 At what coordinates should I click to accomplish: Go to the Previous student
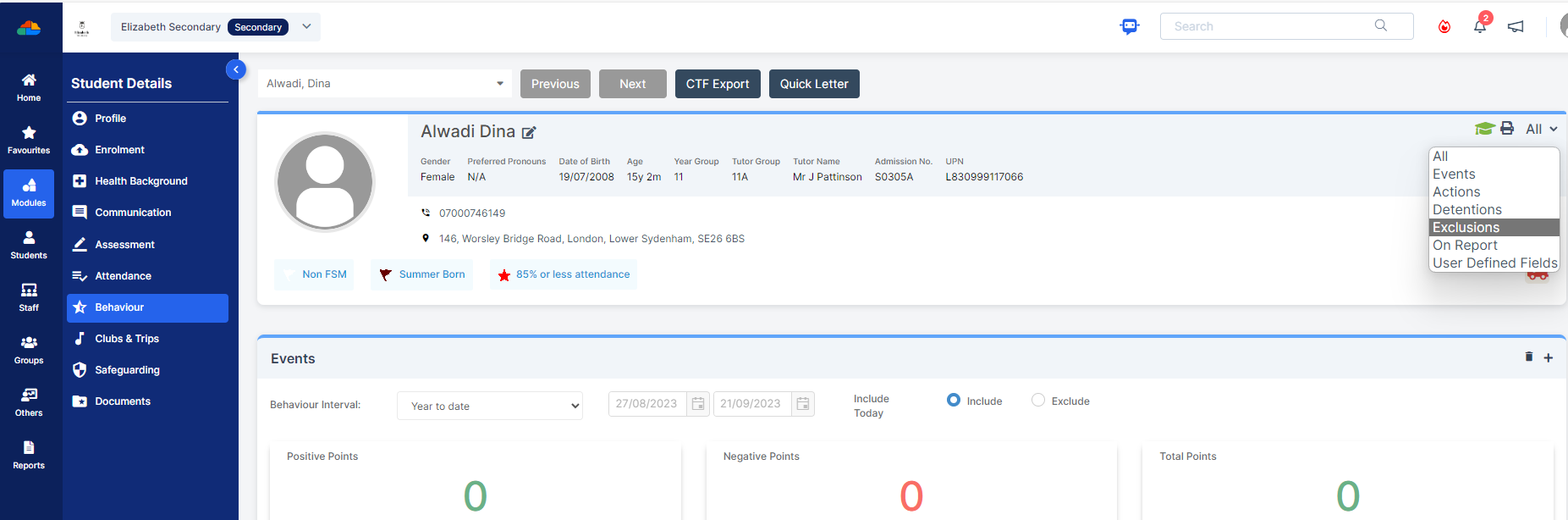[x=555, y=84]
